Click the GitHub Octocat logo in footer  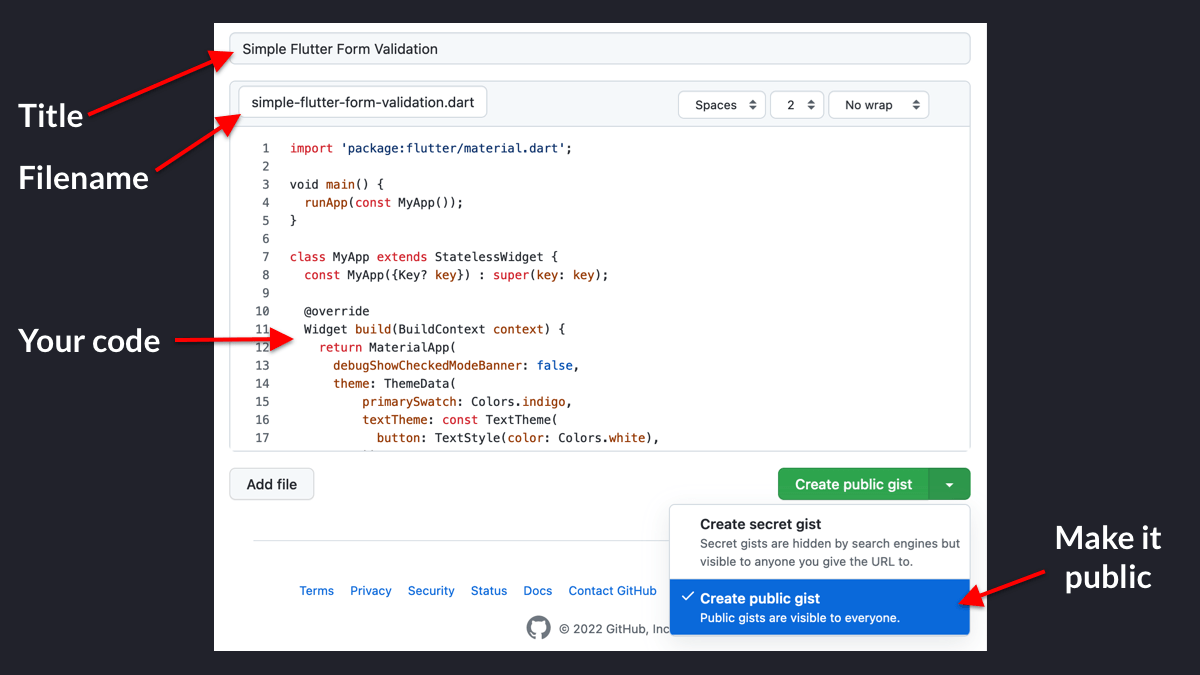[x=538, y=628]
